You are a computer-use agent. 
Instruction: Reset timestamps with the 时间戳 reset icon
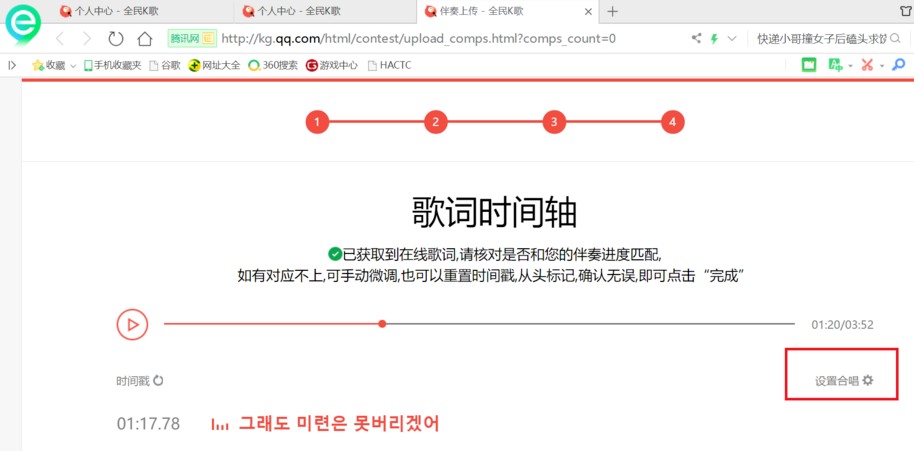158,381
